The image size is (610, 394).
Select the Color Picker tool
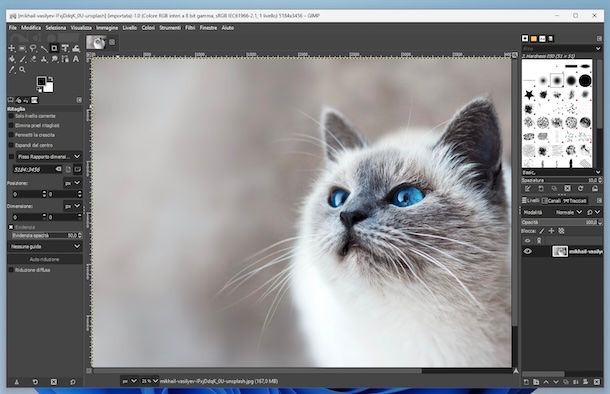(x=12, y=70)
